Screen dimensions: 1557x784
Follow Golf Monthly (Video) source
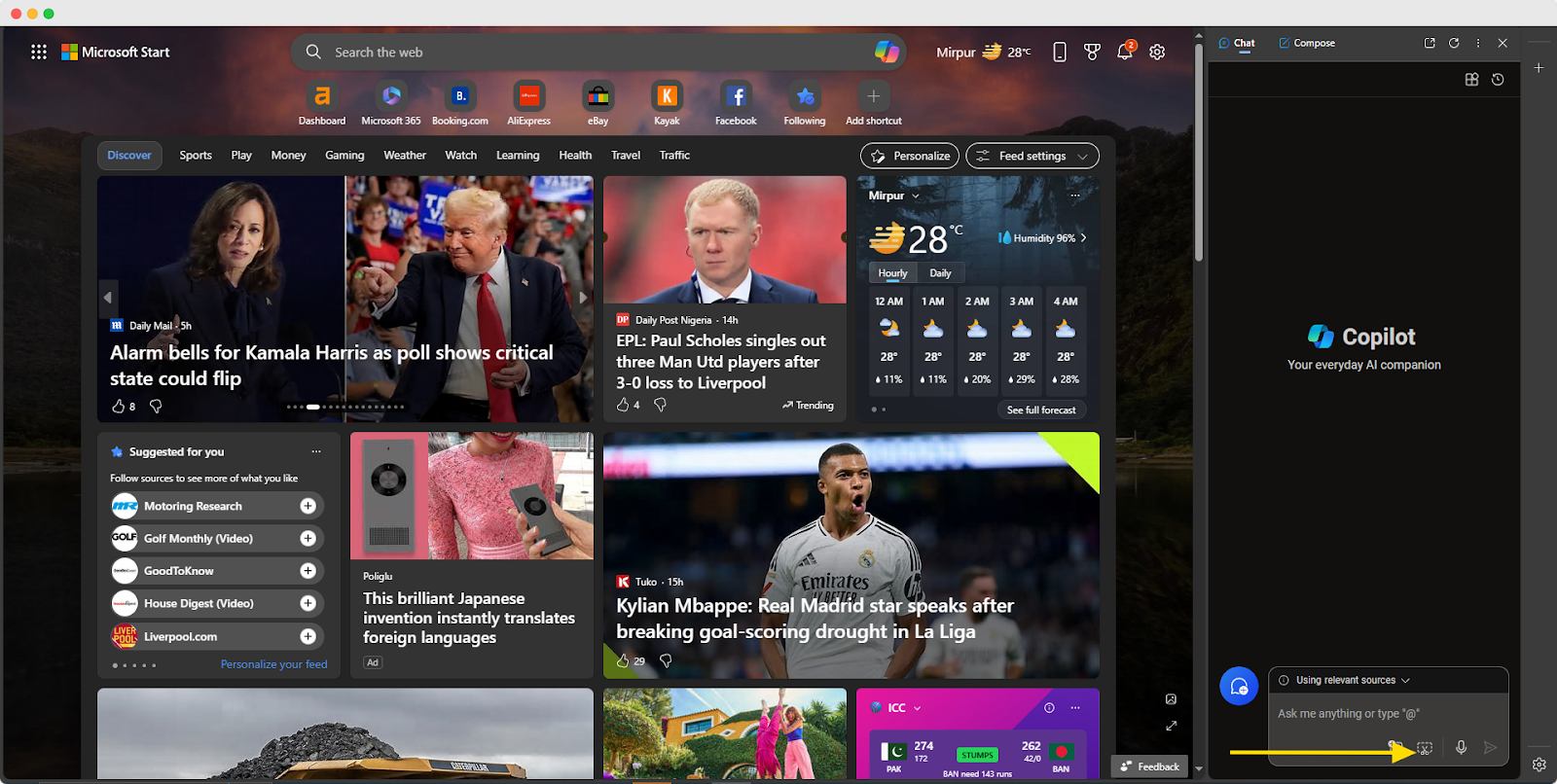pyautogui.click(x=308, y=538)
